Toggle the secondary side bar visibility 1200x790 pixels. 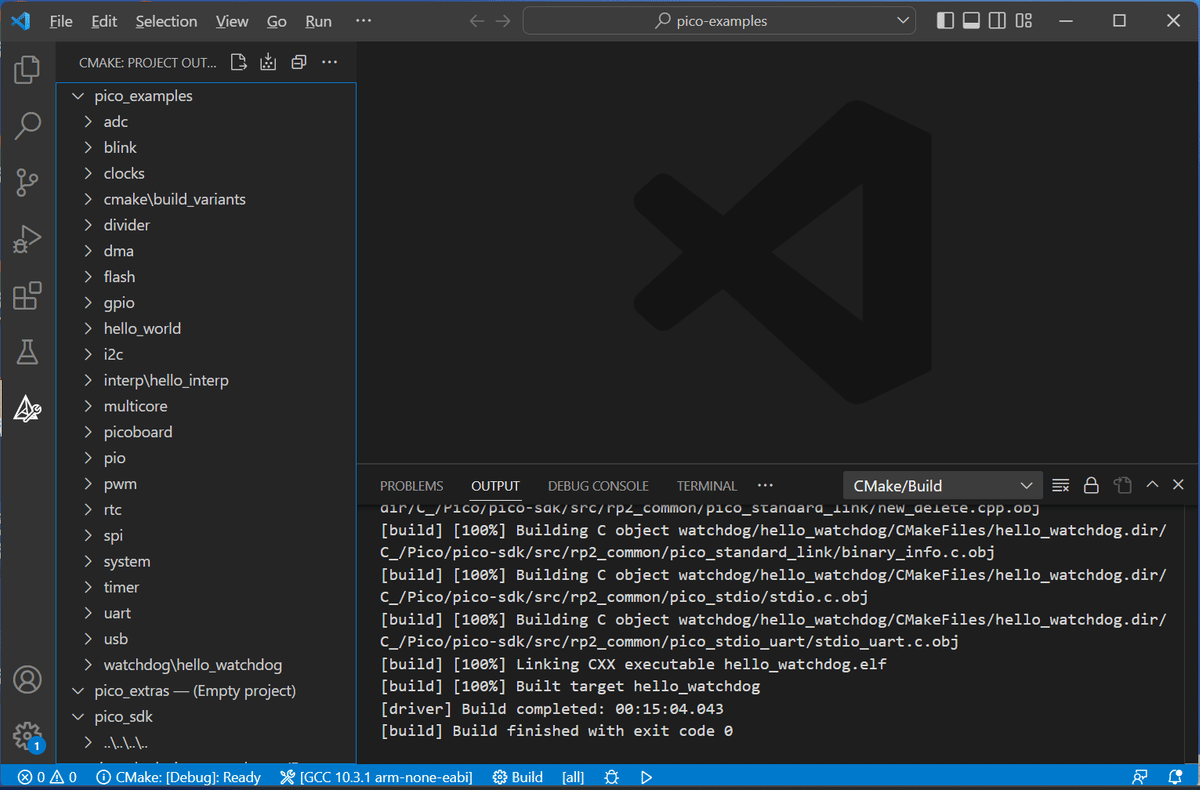[997, 21]
